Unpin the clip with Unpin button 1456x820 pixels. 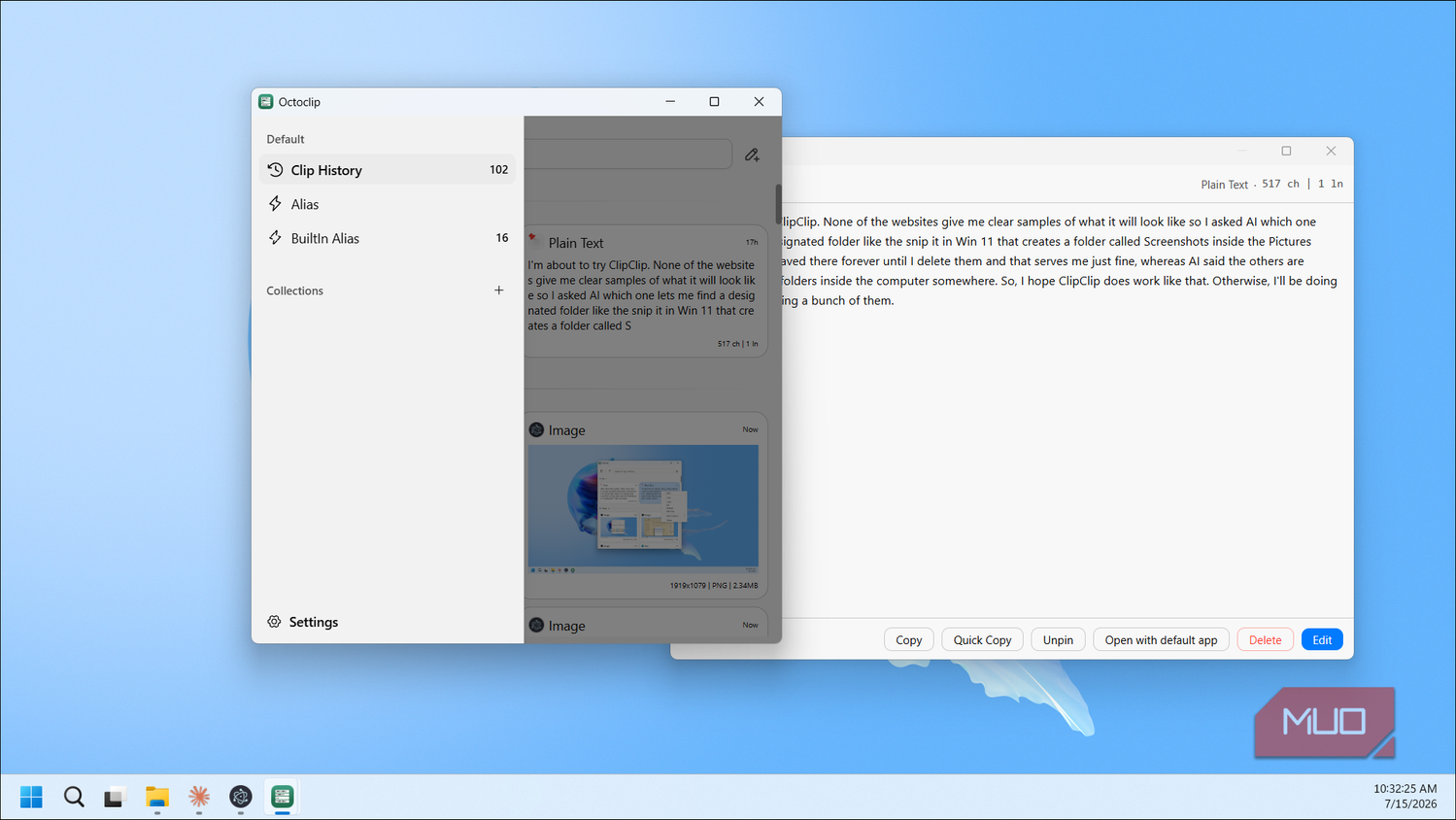[1058, 639]
